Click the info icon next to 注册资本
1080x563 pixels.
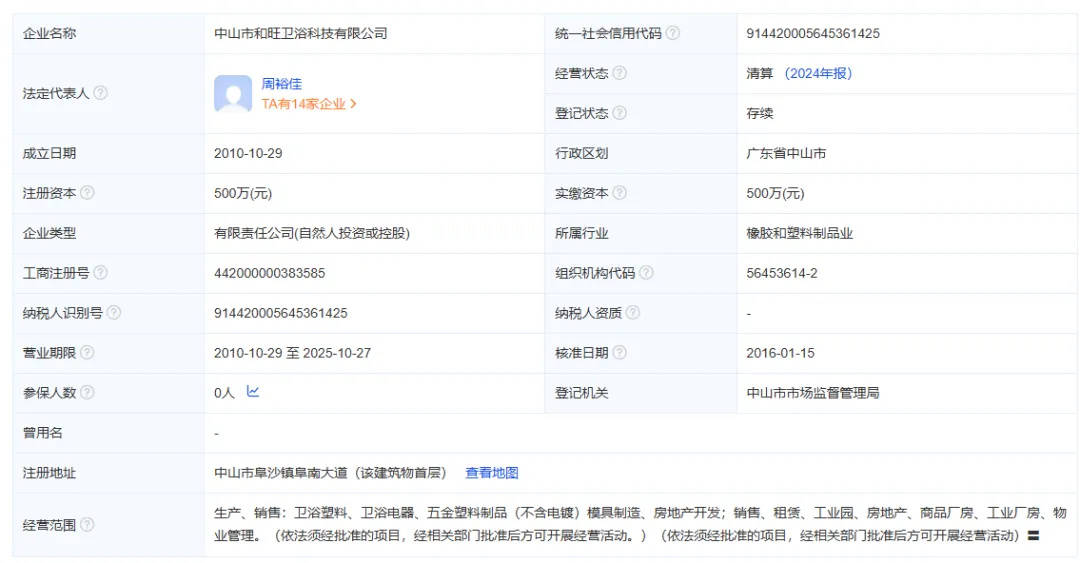coord(87,193)
